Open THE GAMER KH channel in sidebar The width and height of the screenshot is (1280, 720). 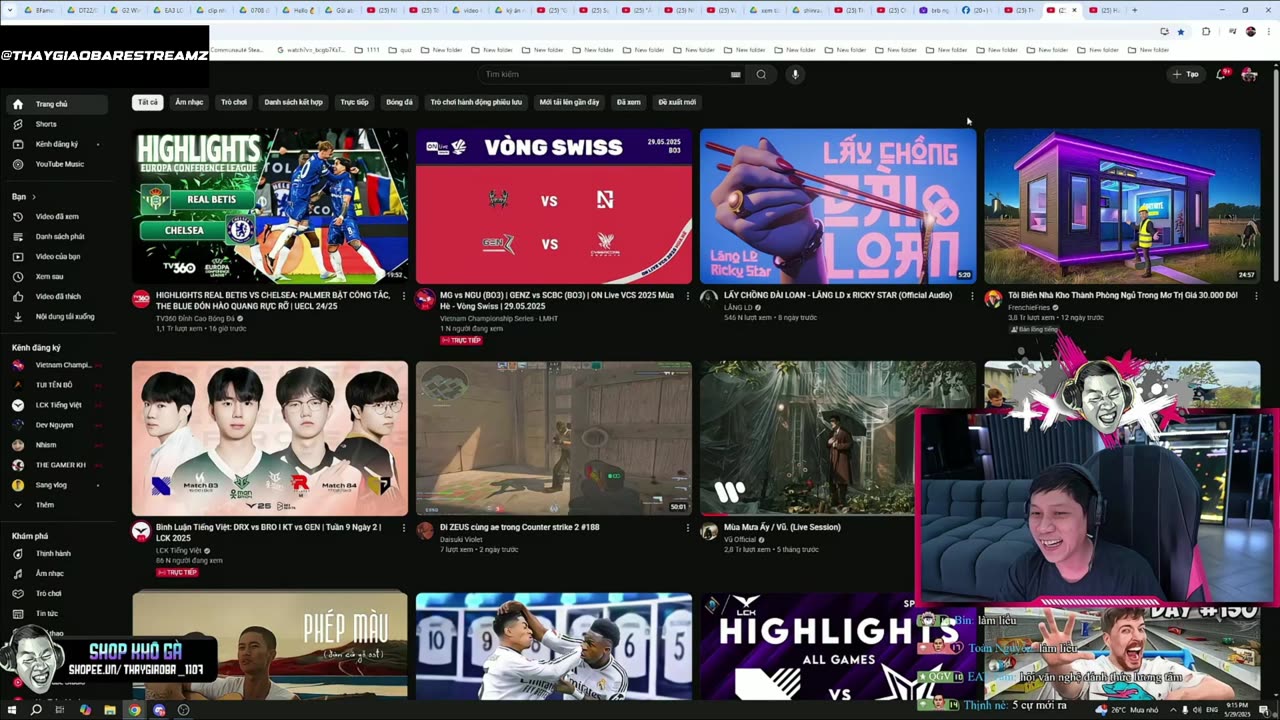57,465
